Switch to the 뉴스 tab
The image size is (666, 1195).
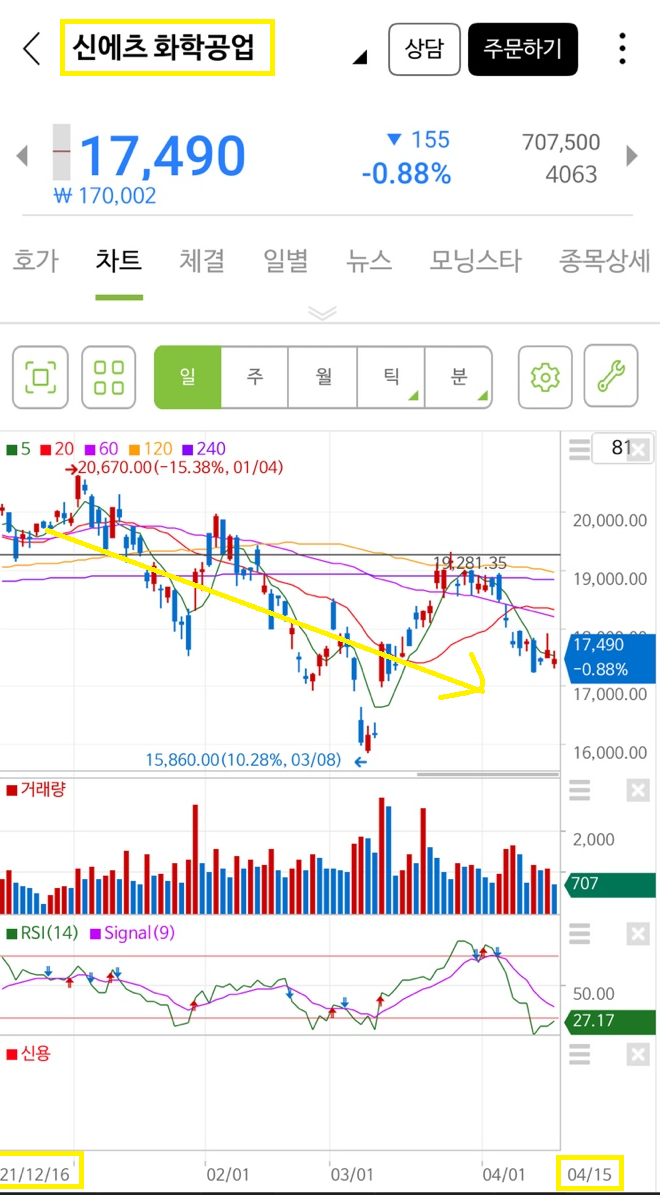369,261
